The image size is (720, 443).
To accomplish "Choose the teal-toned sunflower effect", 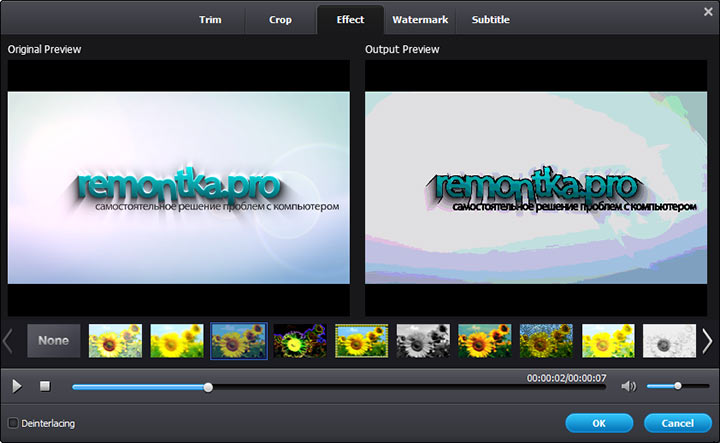I will click(485, 341).
